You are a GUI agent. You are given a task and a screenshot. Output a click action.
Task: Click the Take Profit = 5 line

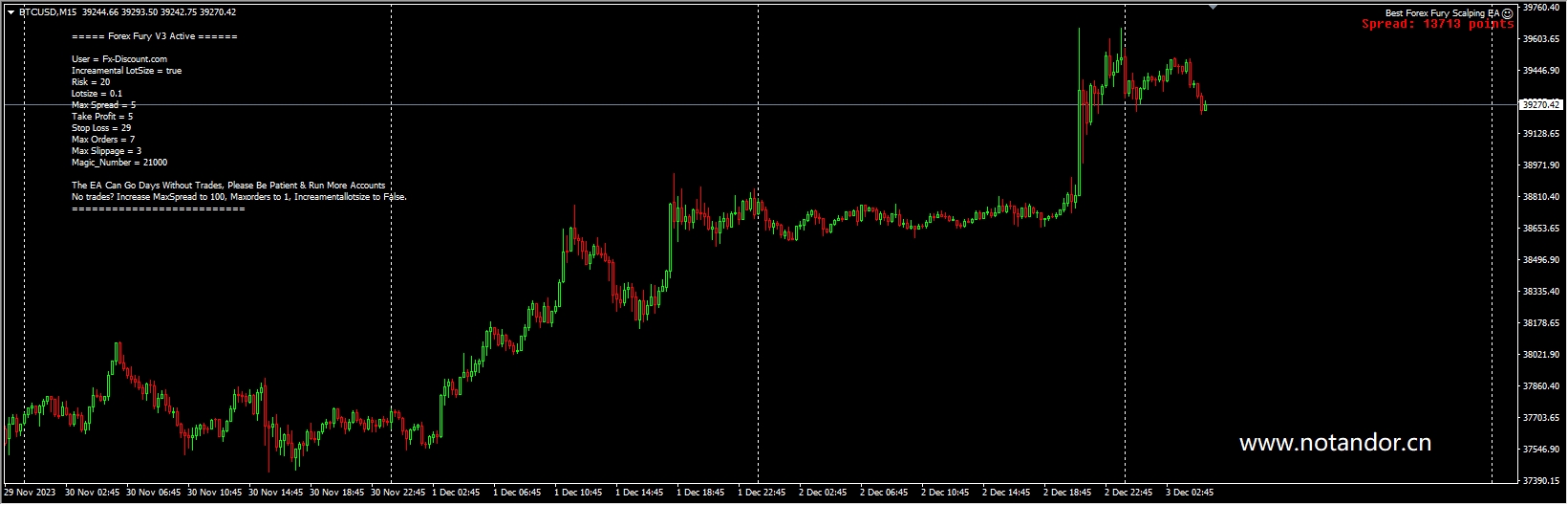point(102,117)
